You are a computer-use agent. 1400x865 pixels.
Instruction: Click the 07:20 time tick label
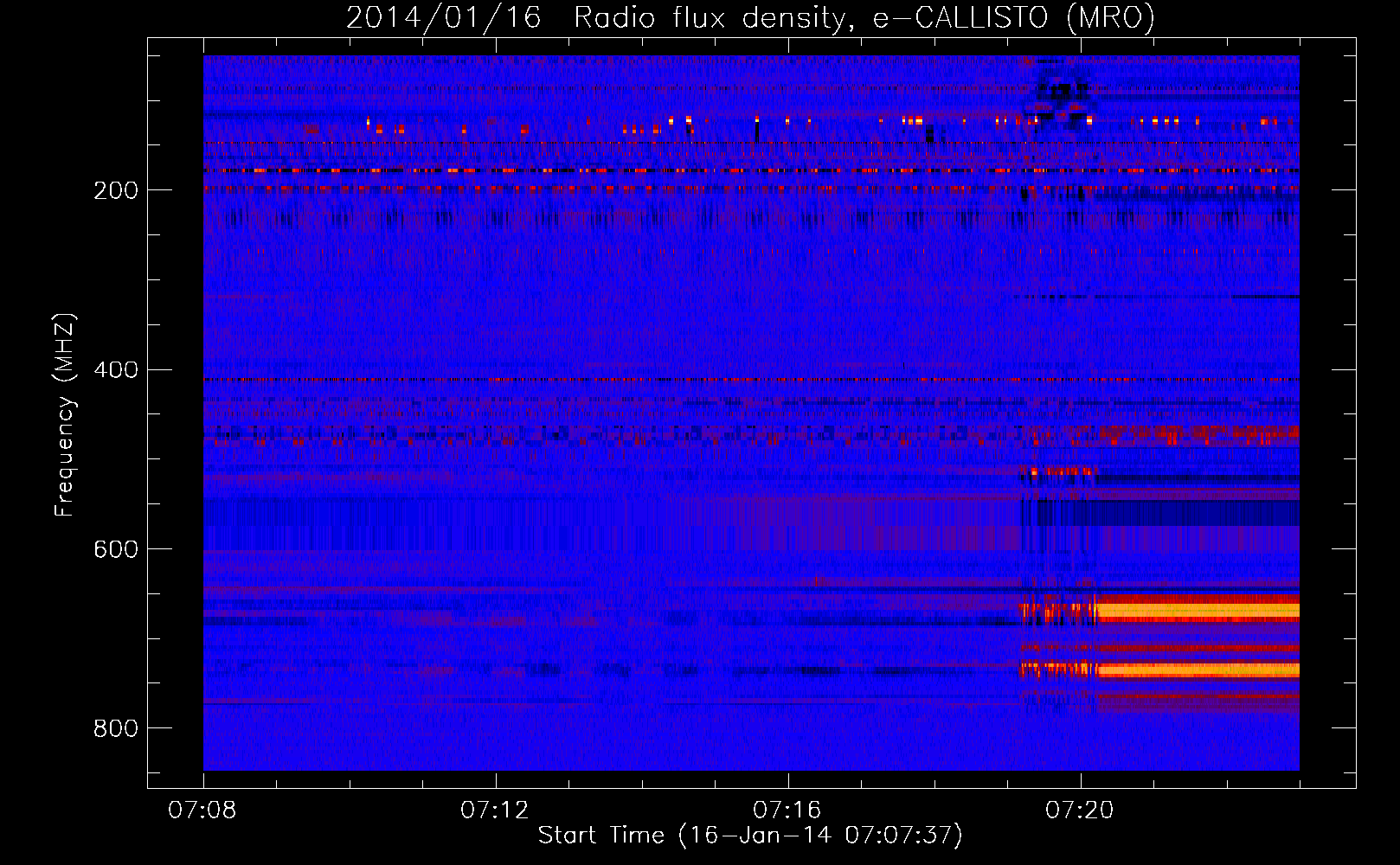1080,811
